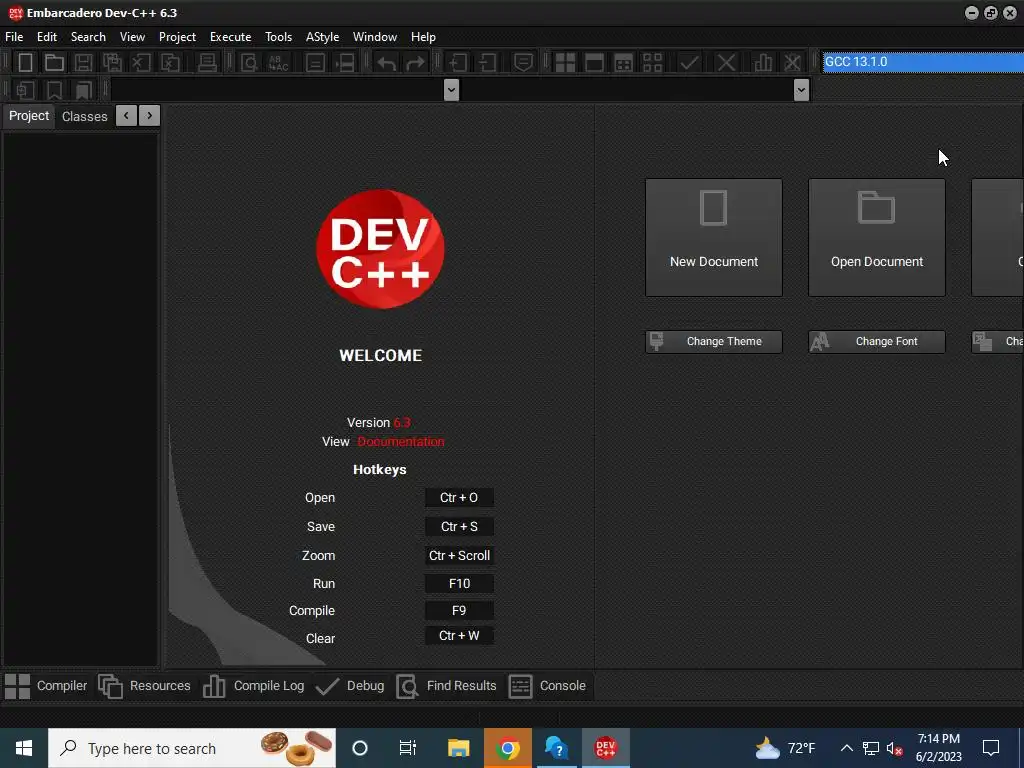Click the Print toolbar icon
Screen dimensions: 1024x768
[207, 63]
